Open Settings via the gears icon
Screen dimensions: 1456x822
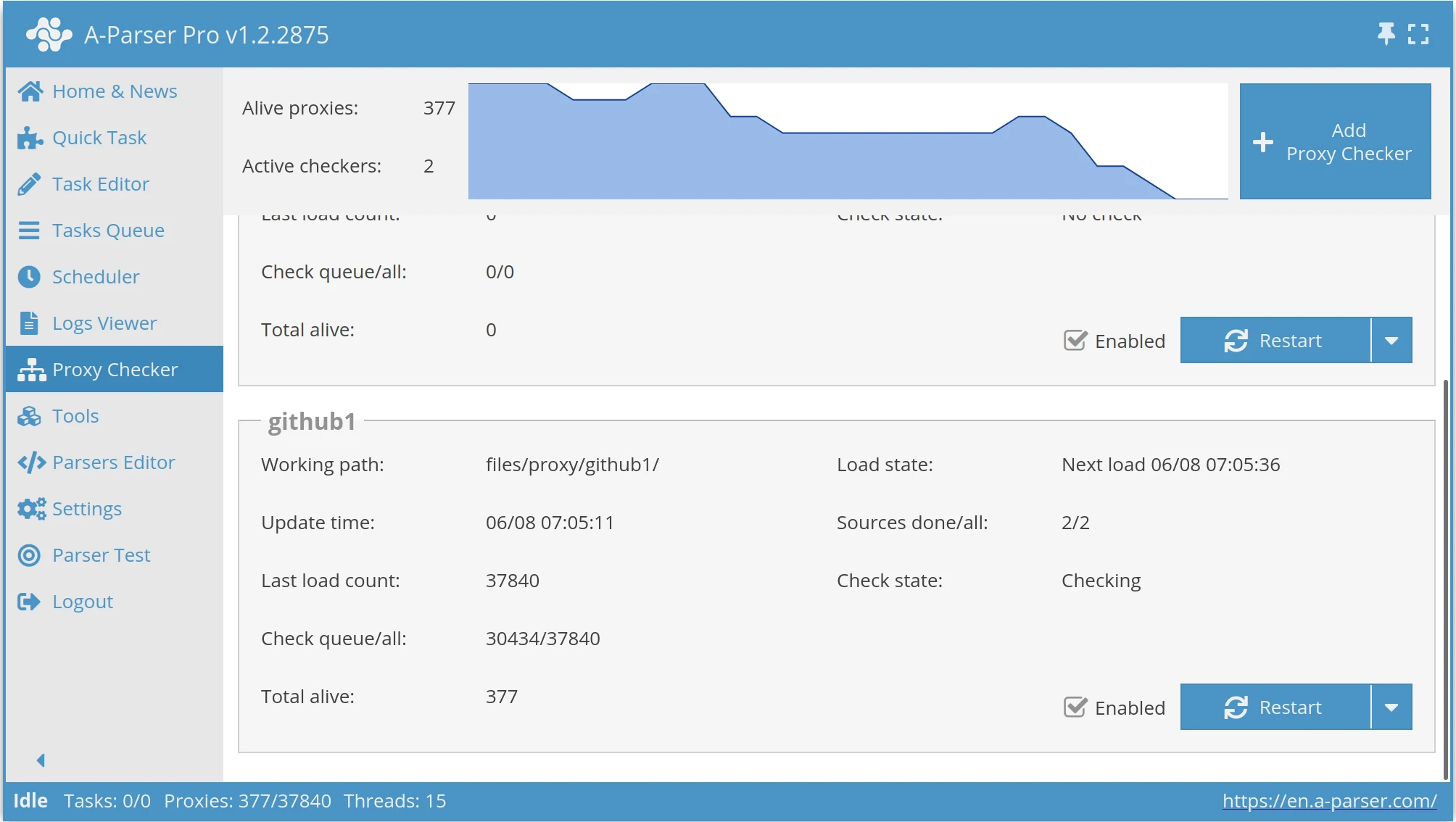coord(30,508)
